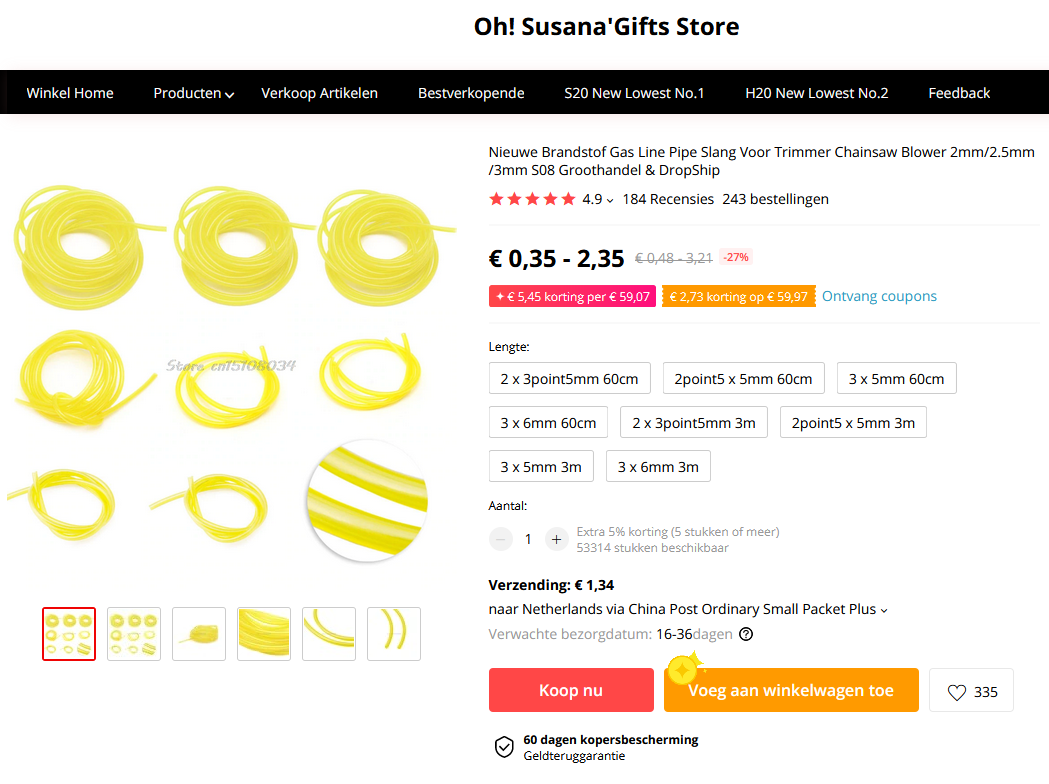
Task: Click the five-star rating icons
Action: [x=533, y=199]
